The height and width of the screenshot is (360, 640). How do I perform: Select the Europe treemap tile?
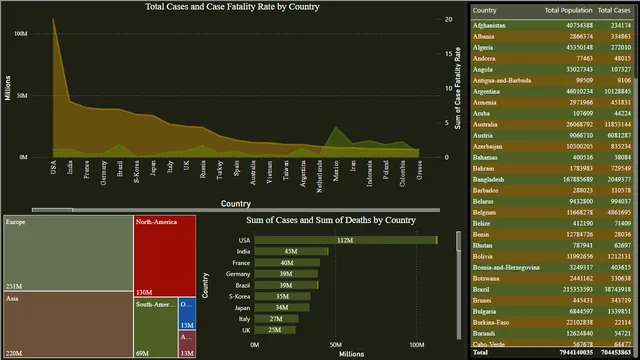coord(69,253)
